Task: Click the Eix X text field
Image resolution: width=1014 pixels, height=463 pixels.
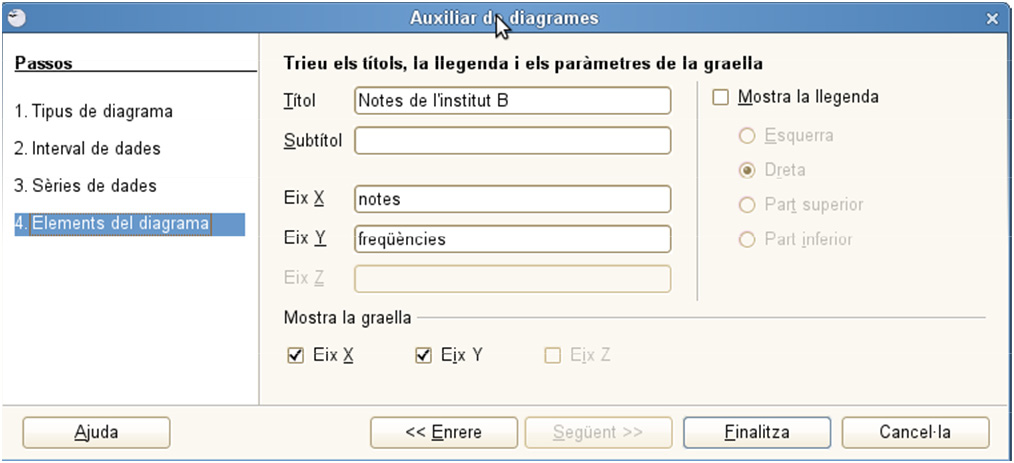Action: tap(513, 199)
